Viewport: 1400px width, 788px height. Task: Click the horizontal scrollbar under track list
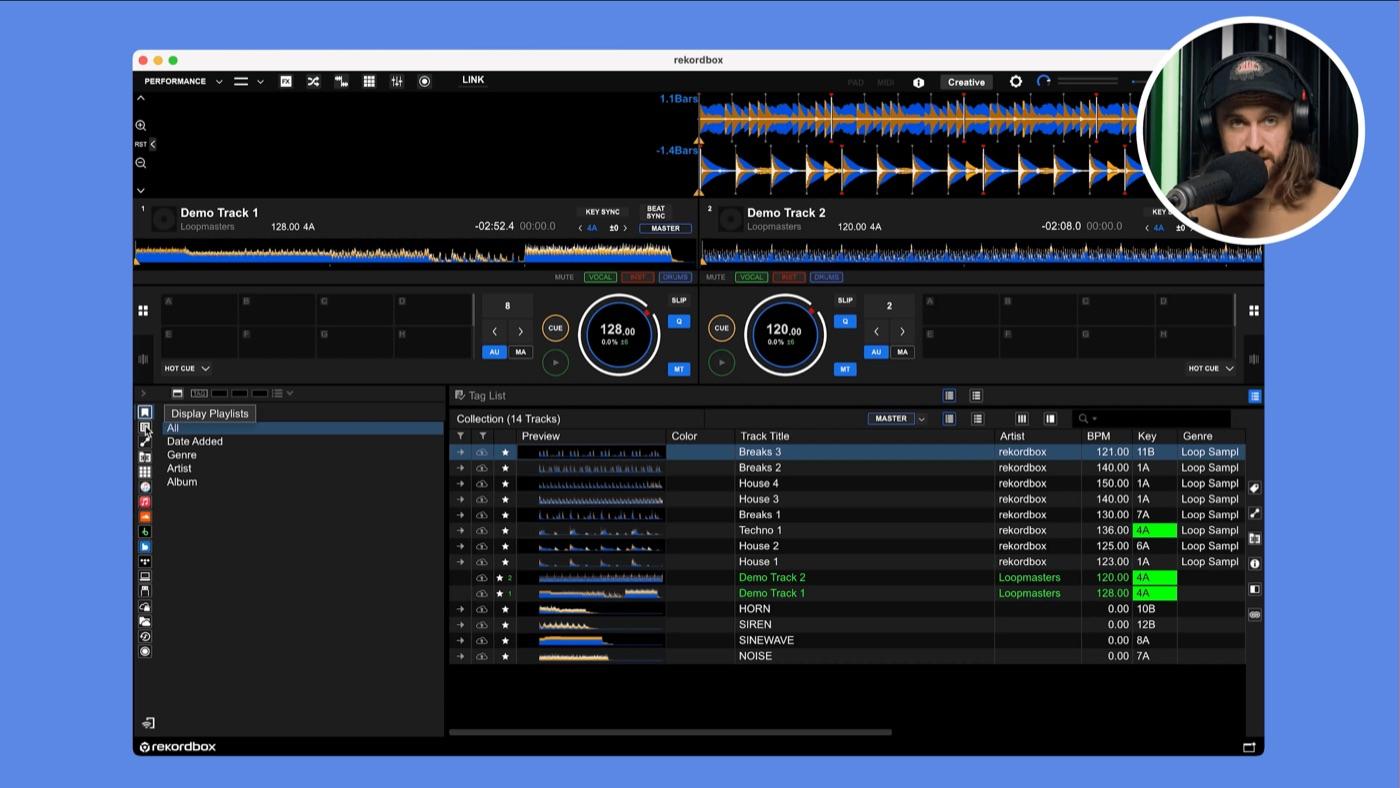[670, 732]
